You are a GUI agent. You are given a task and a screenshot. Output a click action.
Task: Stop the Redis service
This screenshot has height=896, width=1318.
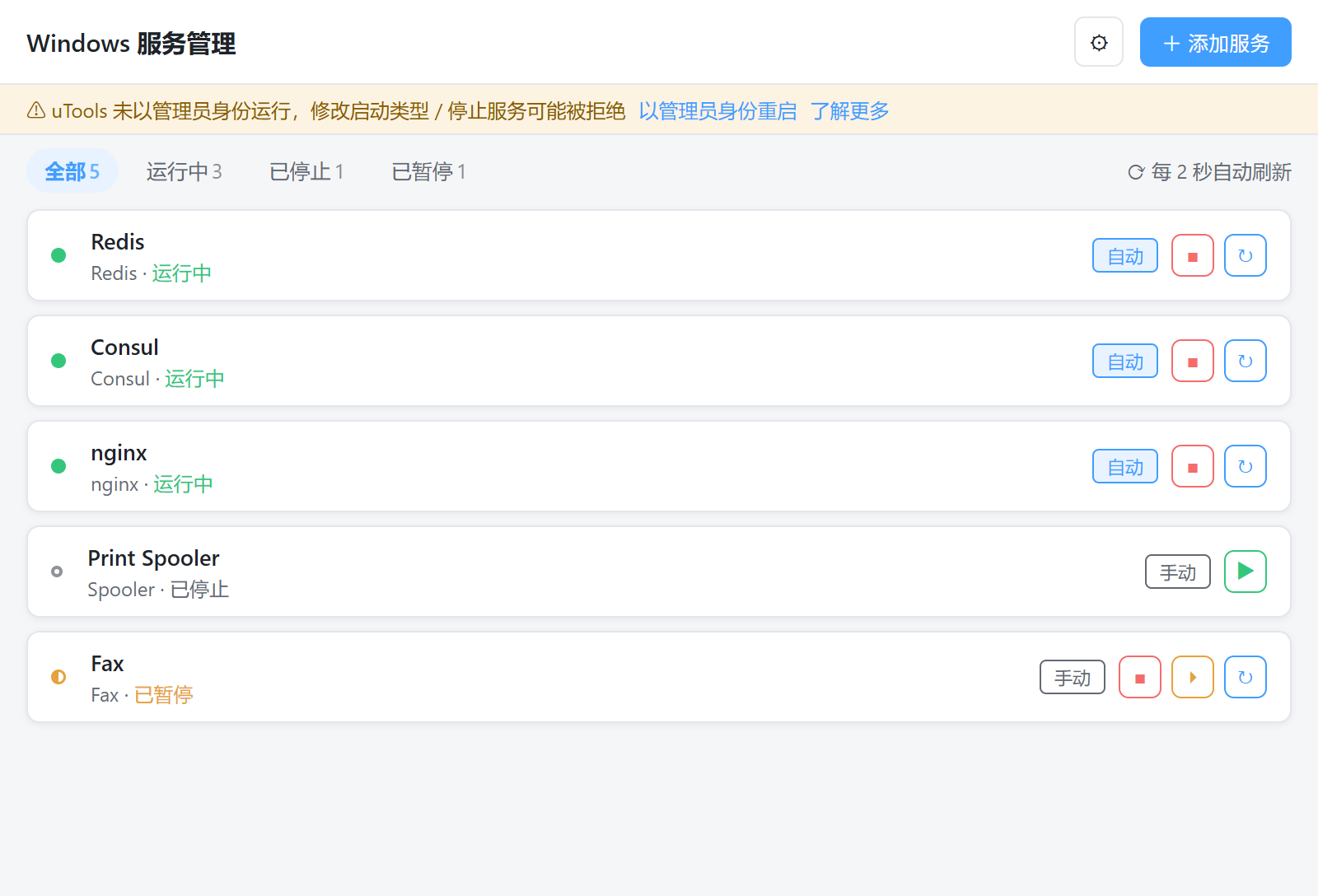(1193, 255)
